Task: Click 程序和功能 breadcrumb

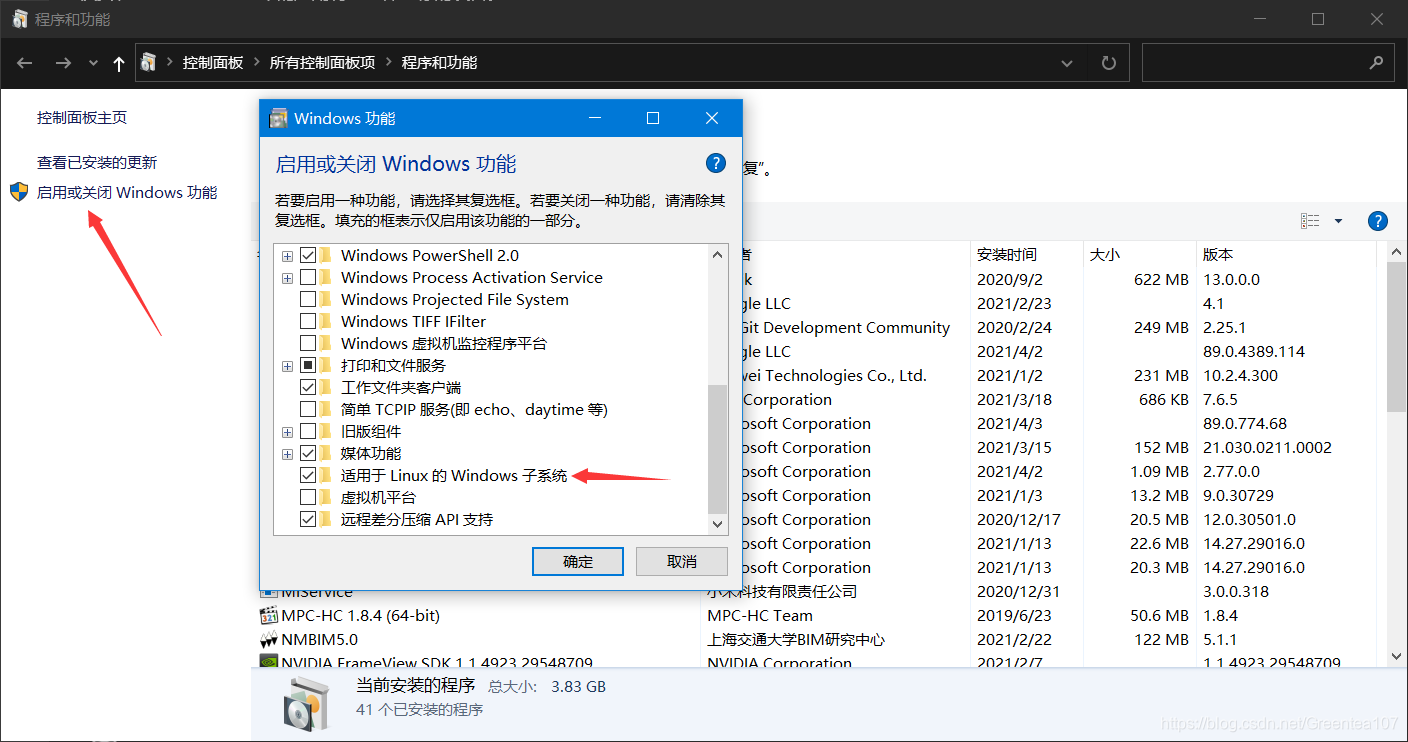Action: coord(439,63)
